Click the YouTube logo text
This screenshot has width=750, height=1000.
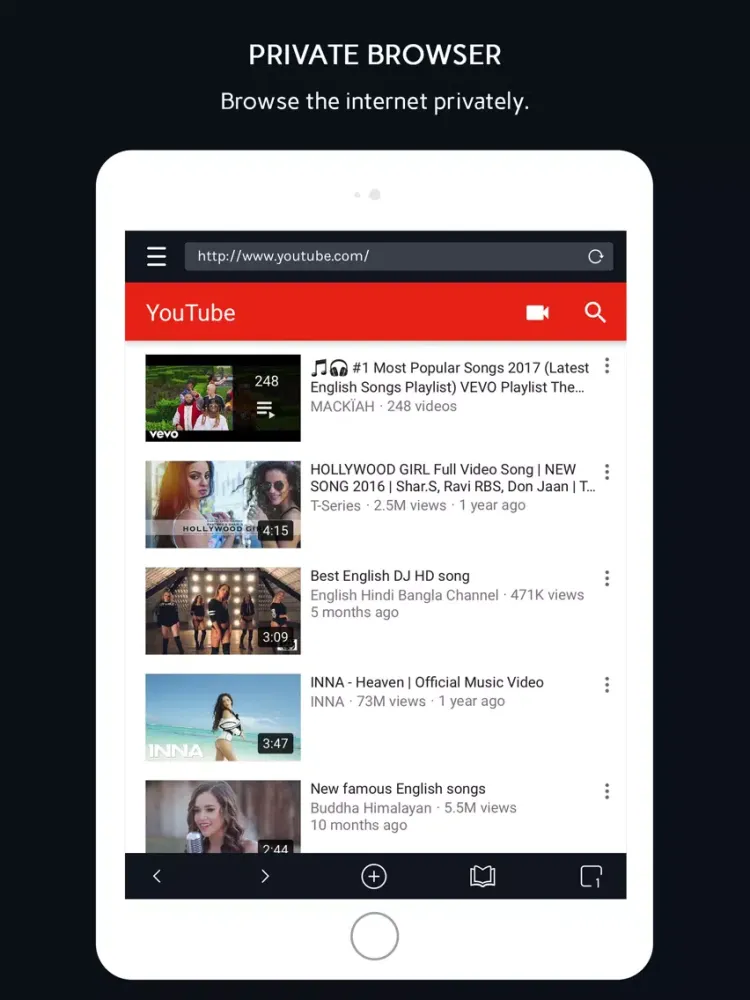191,312
